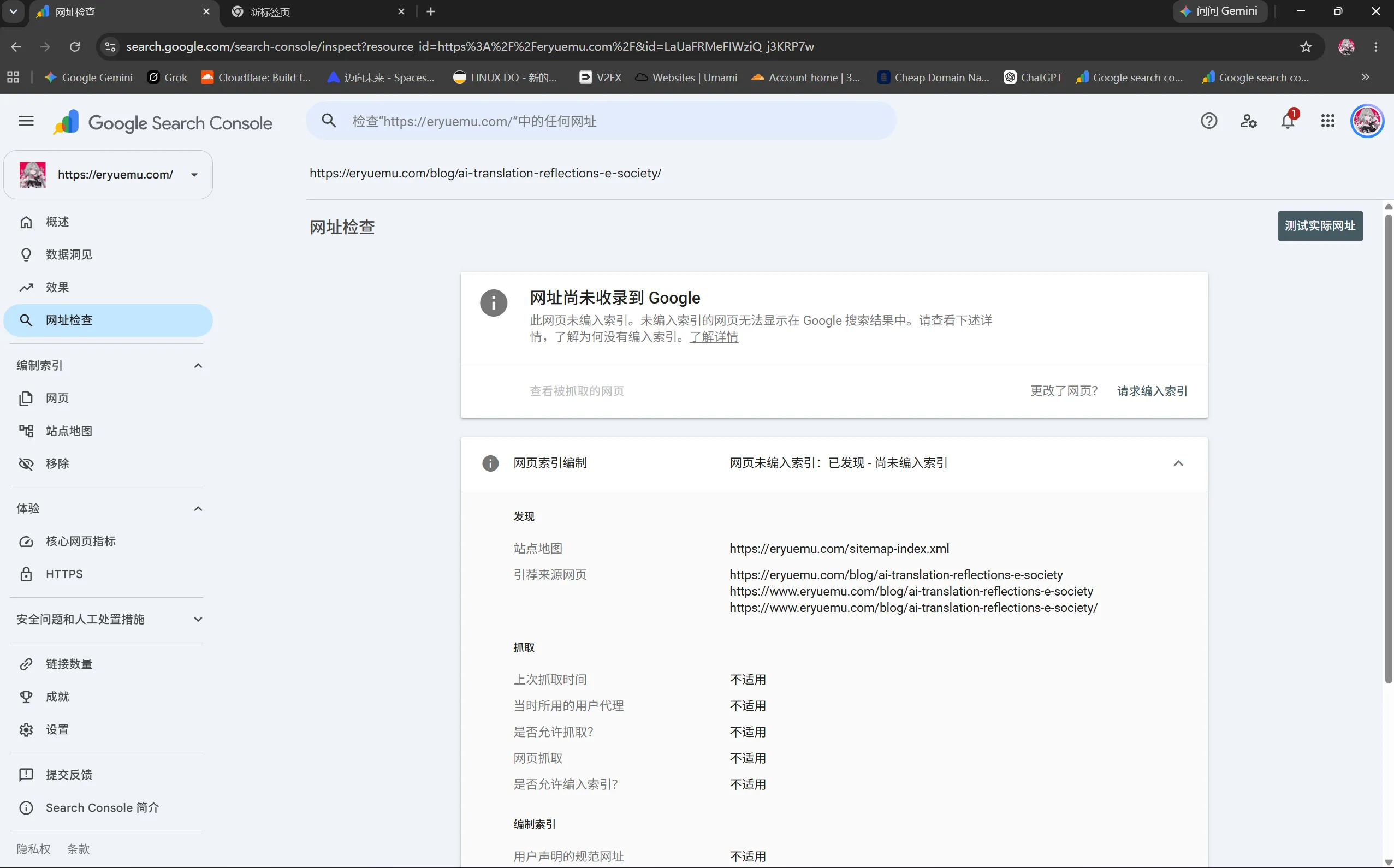This screenshot has width=1394, height=868.
Task: Open a new browser tab
Action: point(431,11)
